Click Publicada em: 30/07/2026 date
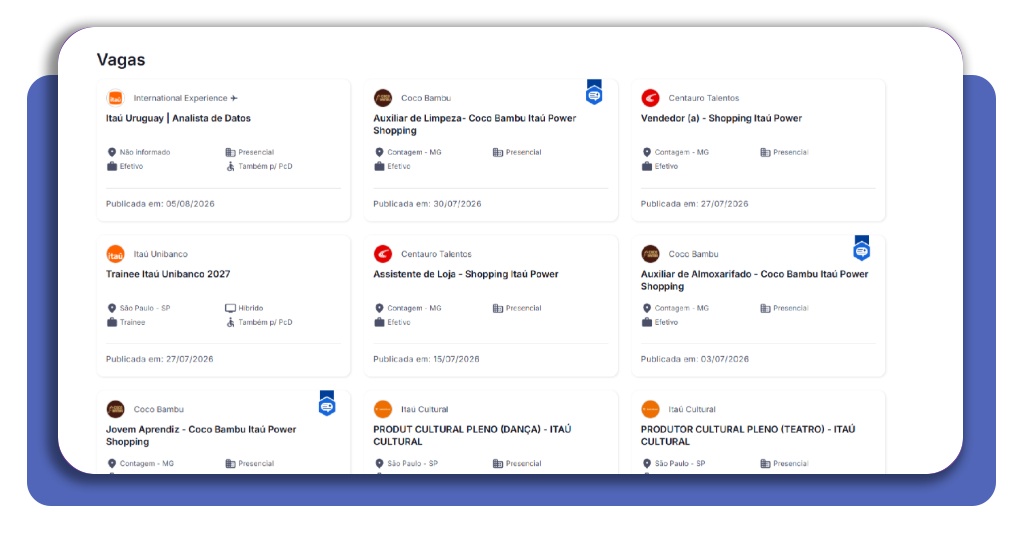 coord(427,204)
